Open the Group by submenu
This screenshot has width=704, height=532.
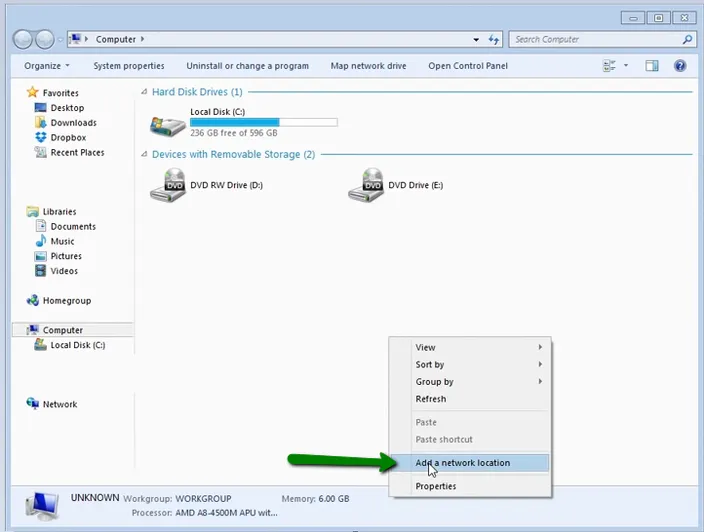click(470, 382)
